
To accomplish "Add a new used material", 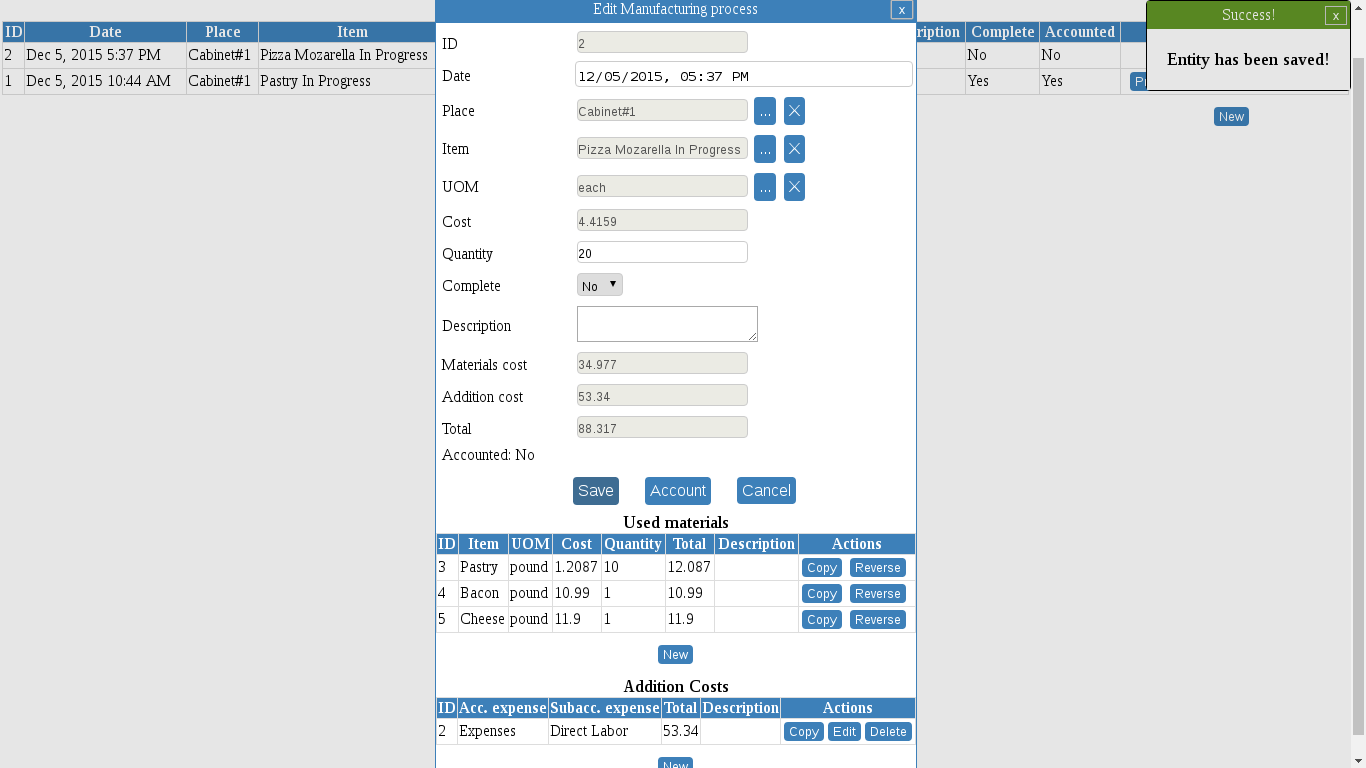I will (x=675, y=654).
